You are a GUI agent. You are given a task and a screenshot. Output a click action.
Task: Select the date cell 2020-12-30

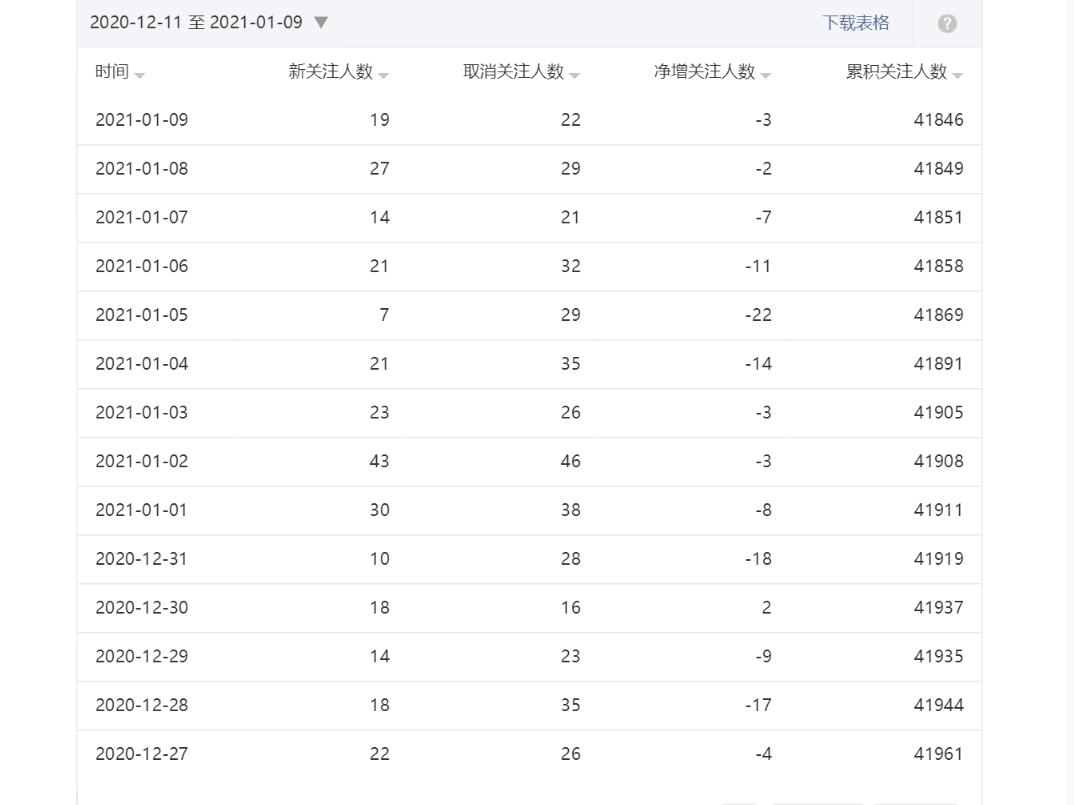(x=142, y=608)
